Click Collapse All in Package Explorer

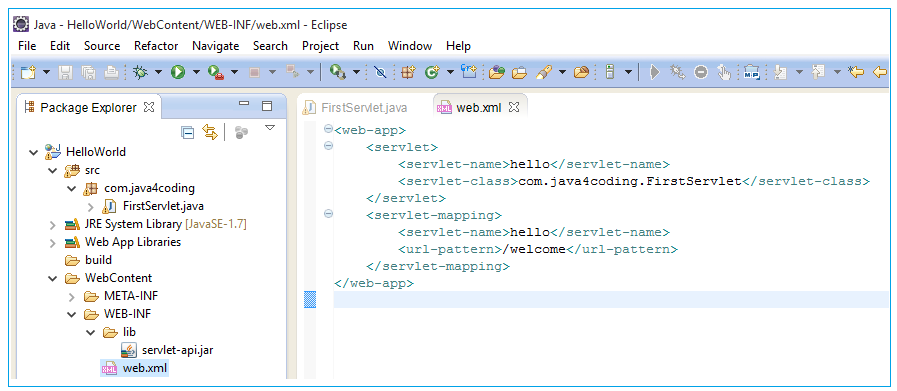click(x=187, y=133)
